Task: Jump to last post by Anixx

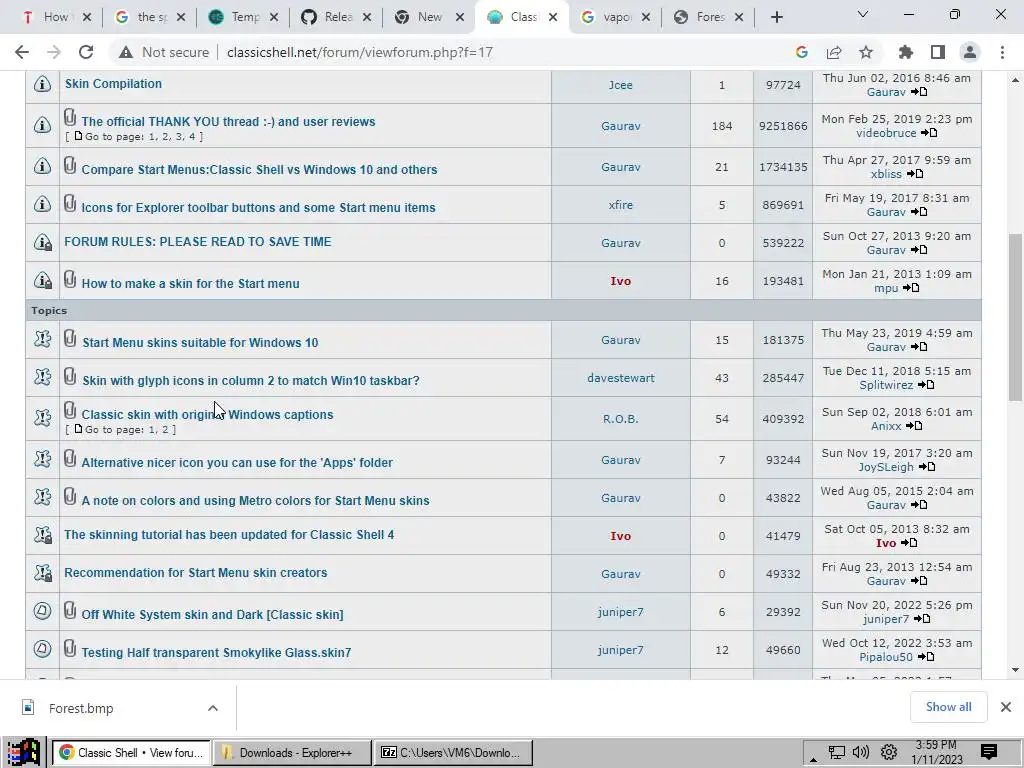Action: point(914,426)
